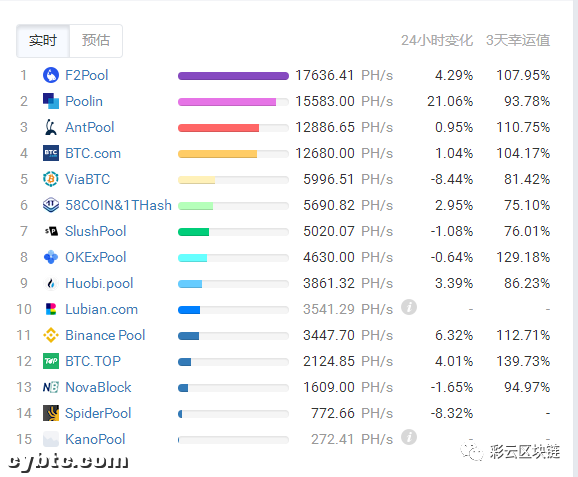578x477 pixels.
Task: Click Binance Pool's 112.71% luck value
Action: coord(523,335)
